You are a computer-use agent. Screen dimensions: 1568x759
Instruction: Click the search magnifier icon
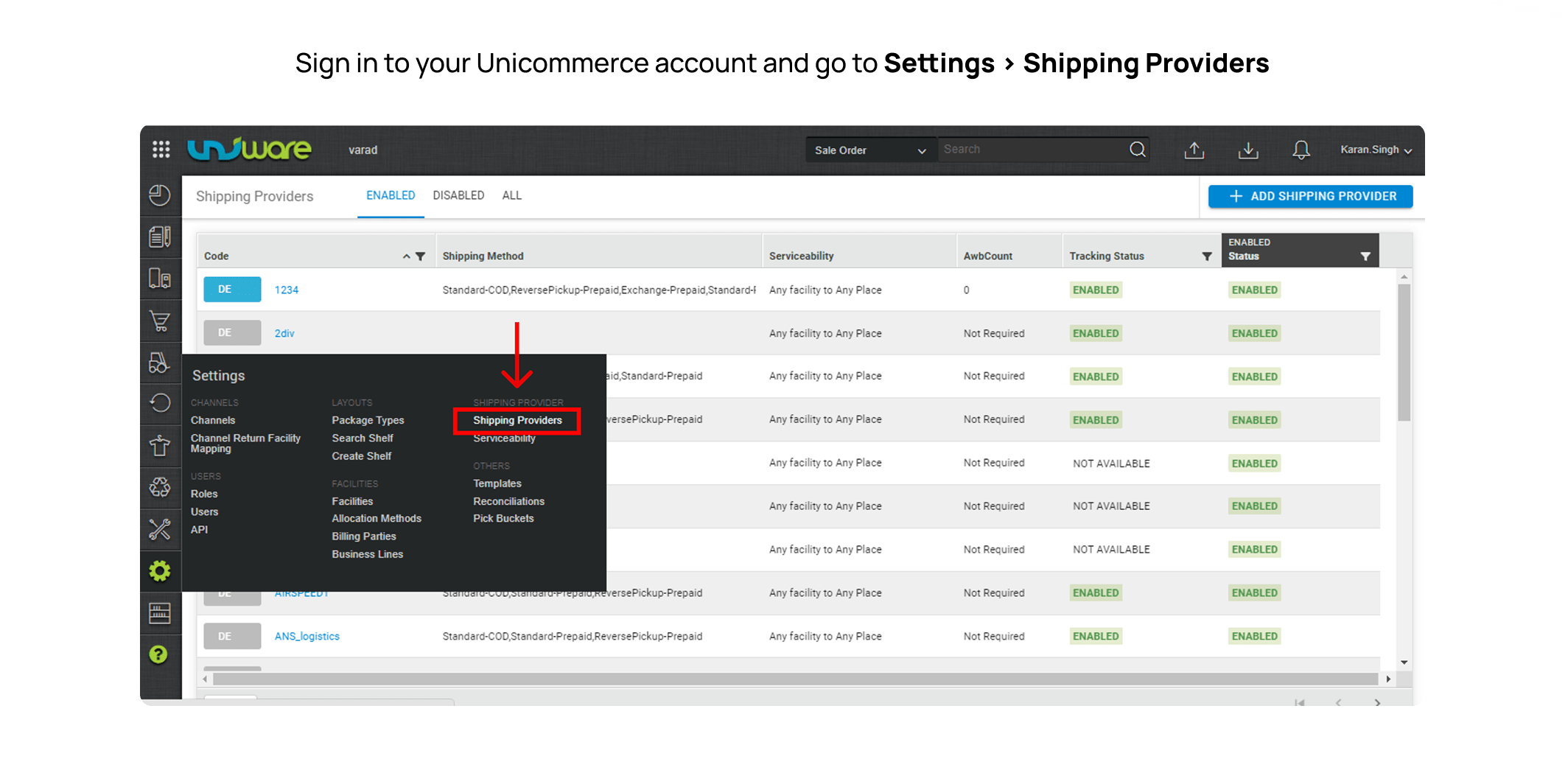pos(1137,150)
